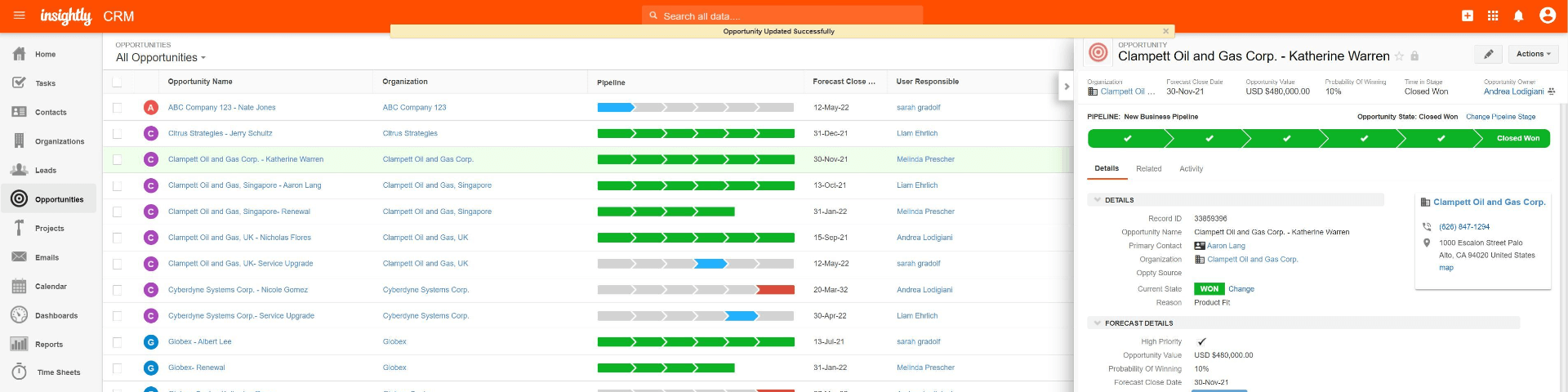The height and width of the screenshot is (392, 1568).
Task: Select the UK - Nicholas Flores row checkbox
Action: pyautogui.click(x=117, y=238)
